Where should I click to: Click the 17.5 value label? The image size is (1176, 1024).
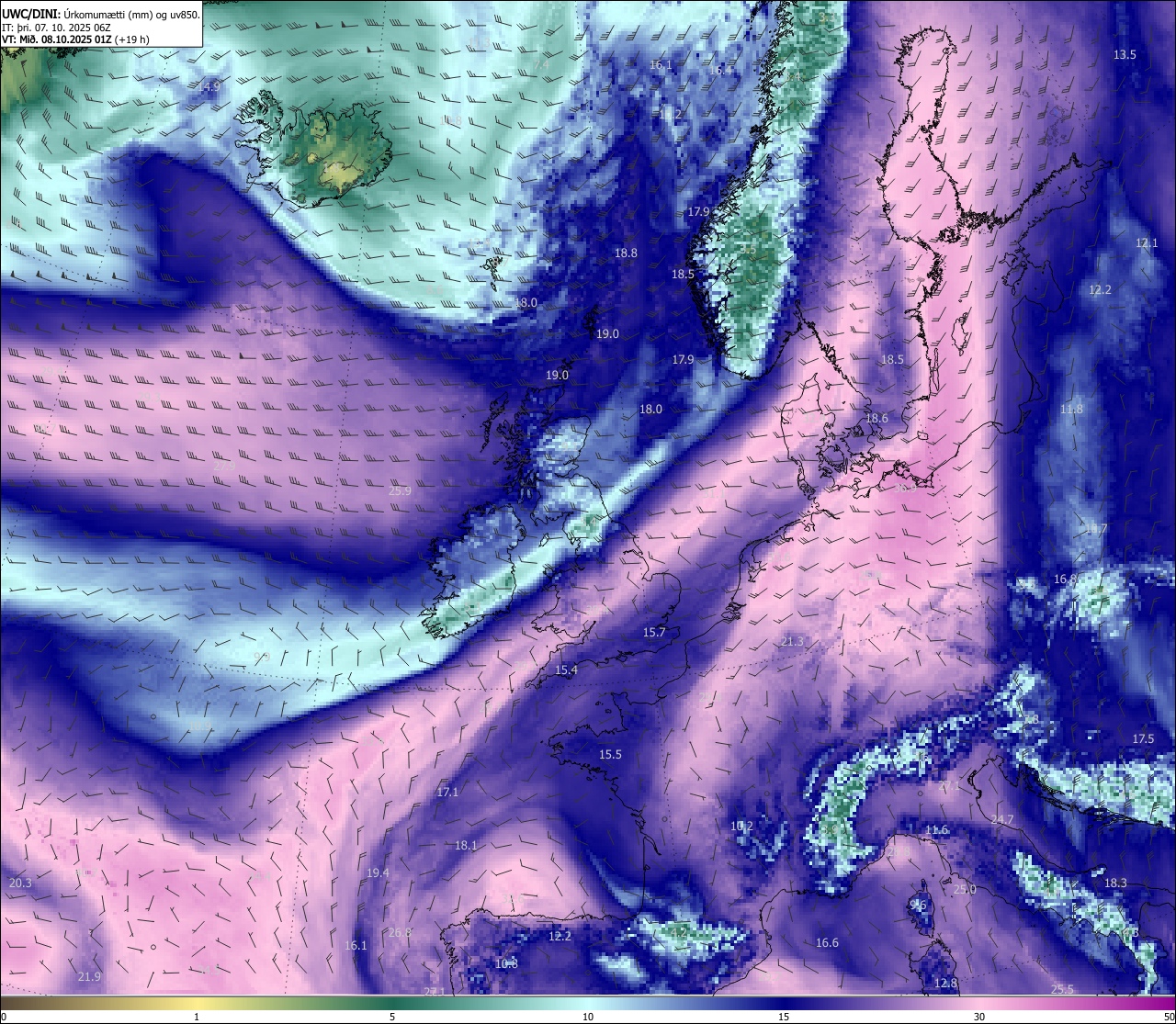point(1143,739)
